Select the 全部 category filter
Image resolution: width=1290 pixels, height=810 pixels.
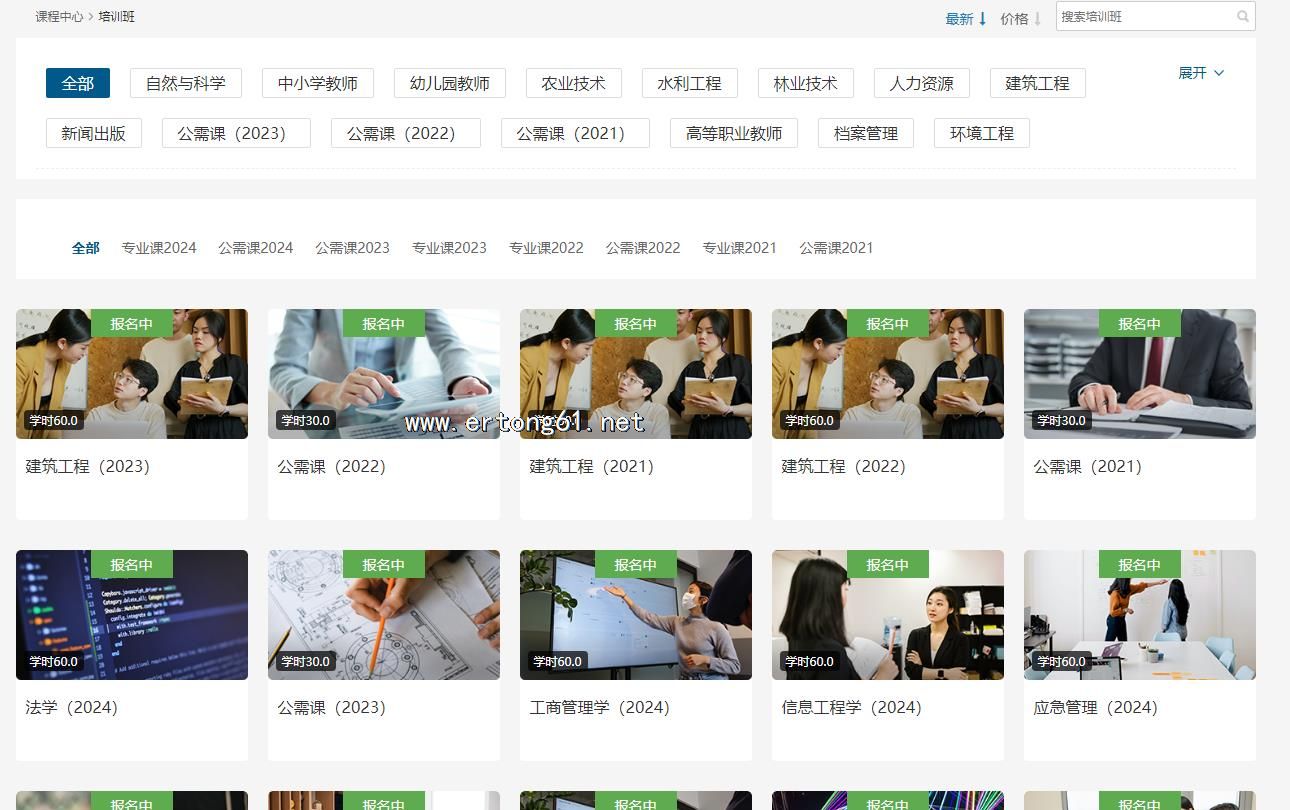[x=78, y=83]
